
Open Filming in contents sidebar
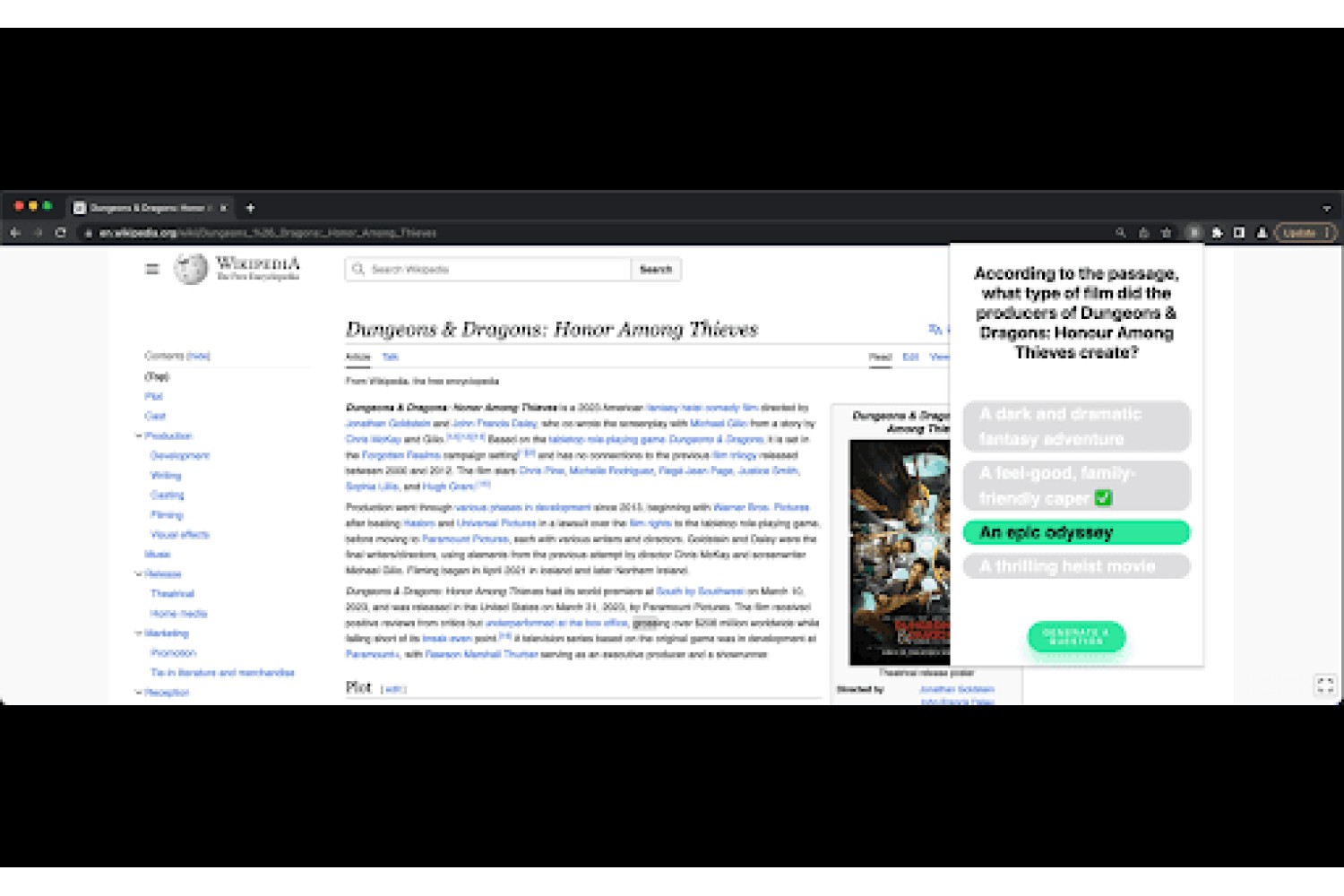click(x=167, y=514)
